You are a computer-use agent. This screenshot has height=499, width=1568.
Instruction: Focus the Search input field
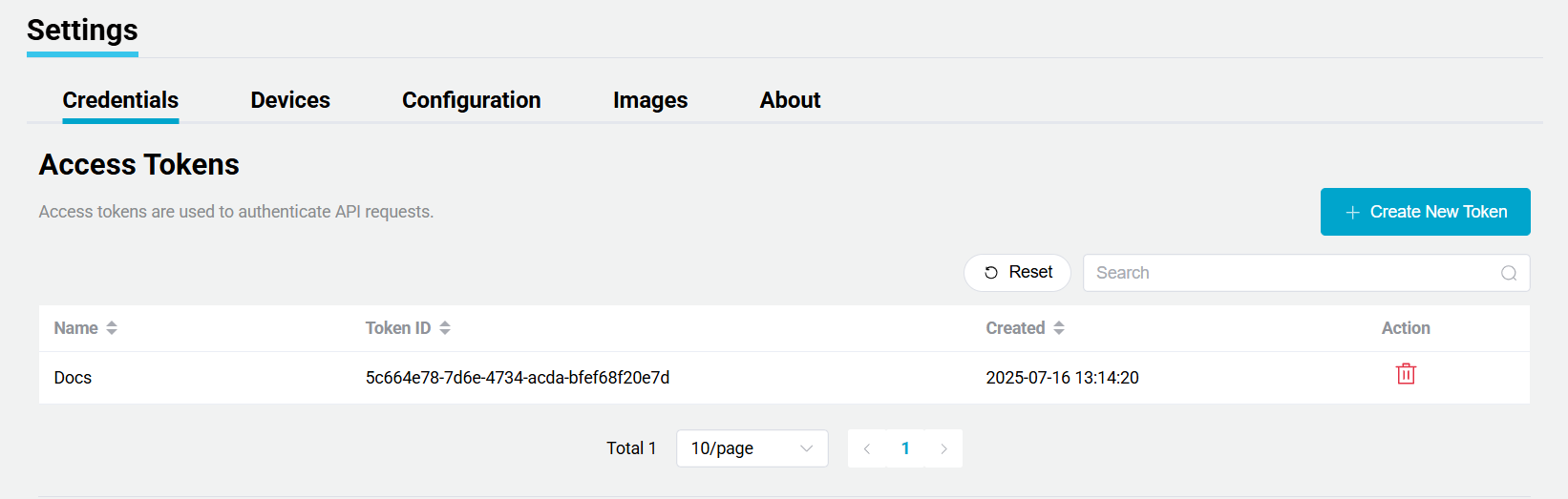click(x=1306, y=273)
